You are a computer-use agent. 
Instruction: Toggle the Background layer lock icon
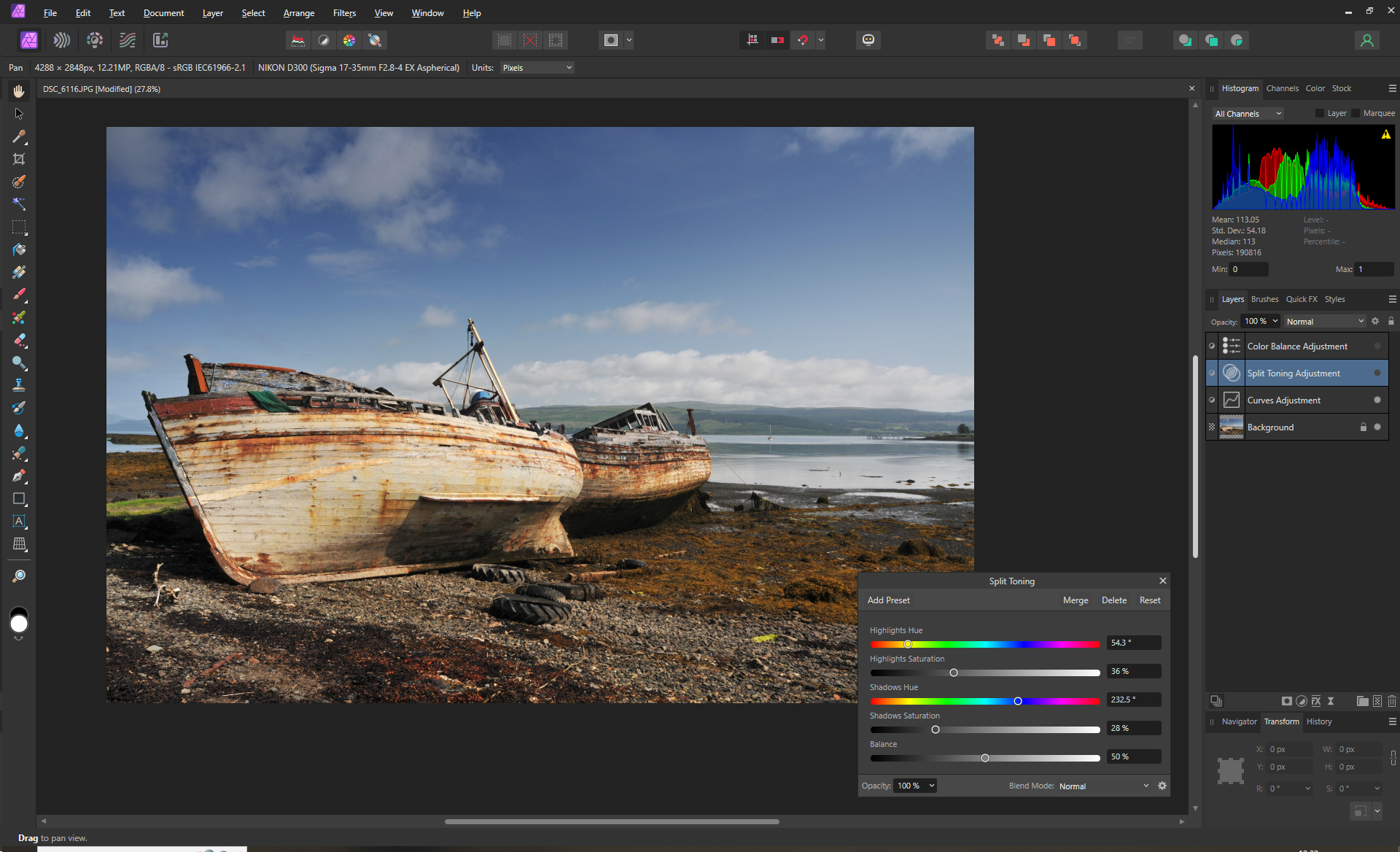coord(1364,427)
